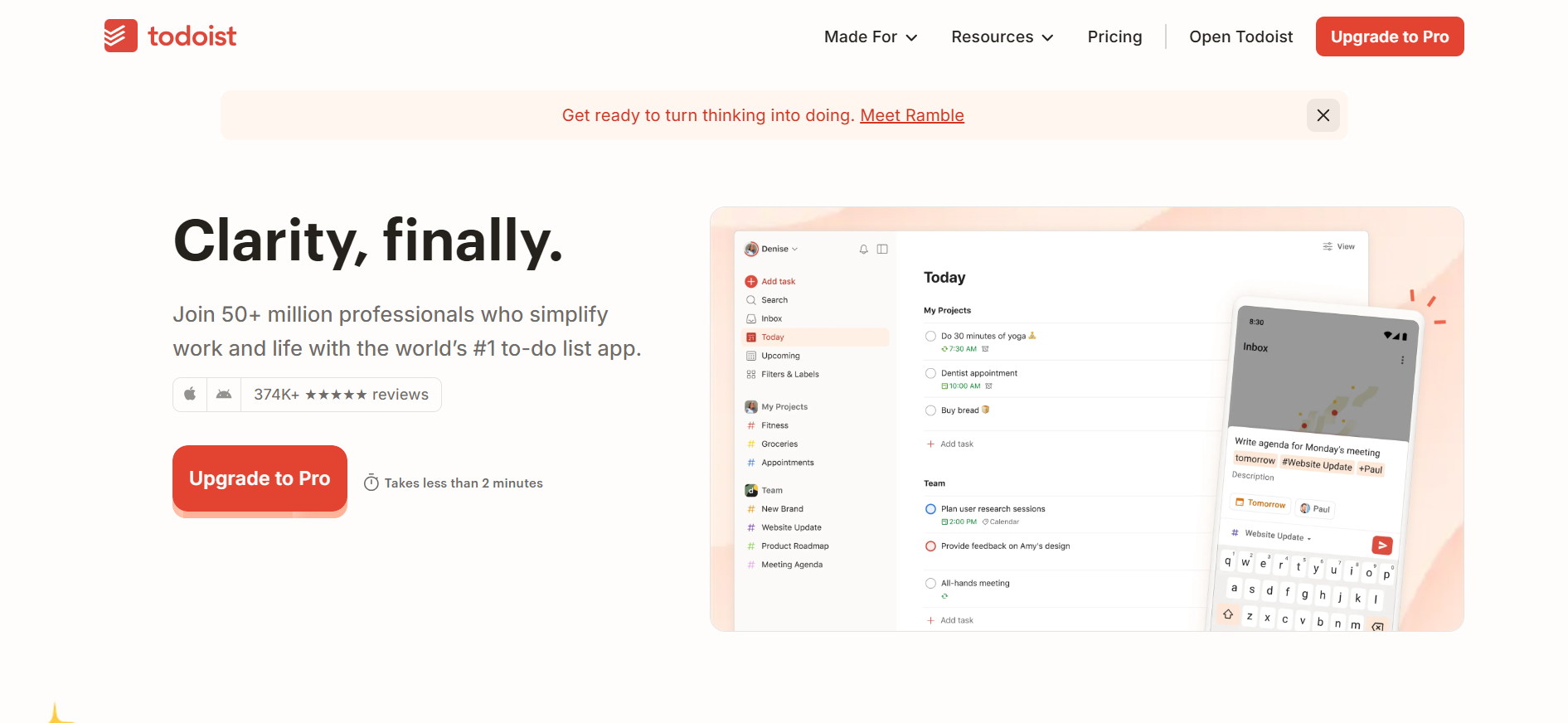The image size is (1568, 723).
Task: Open the Resources dropdown
Action: pyautogui.click(x=1002, y=36)
